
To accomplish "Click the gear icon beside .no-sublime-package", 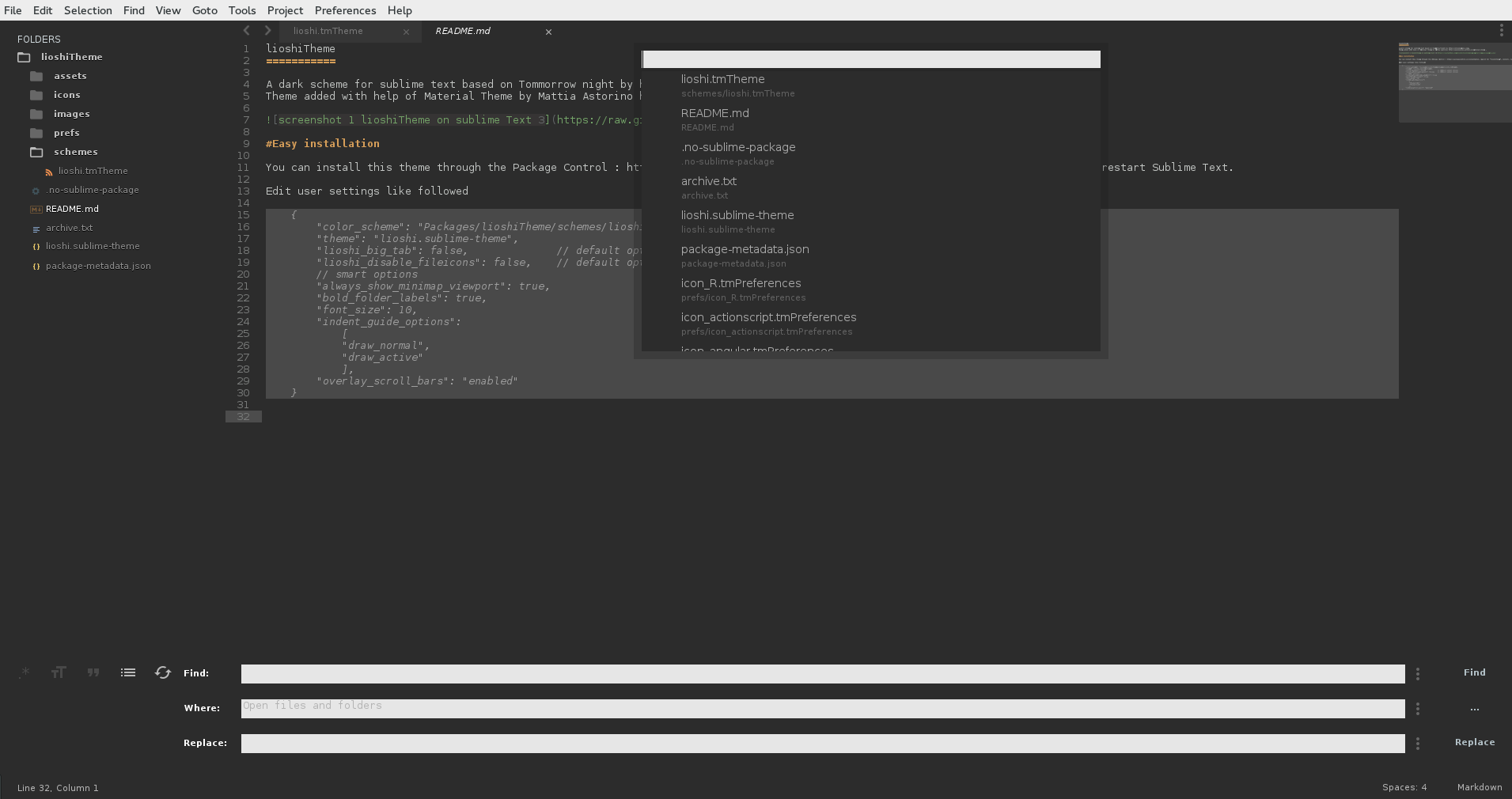I will pos(36,190).
